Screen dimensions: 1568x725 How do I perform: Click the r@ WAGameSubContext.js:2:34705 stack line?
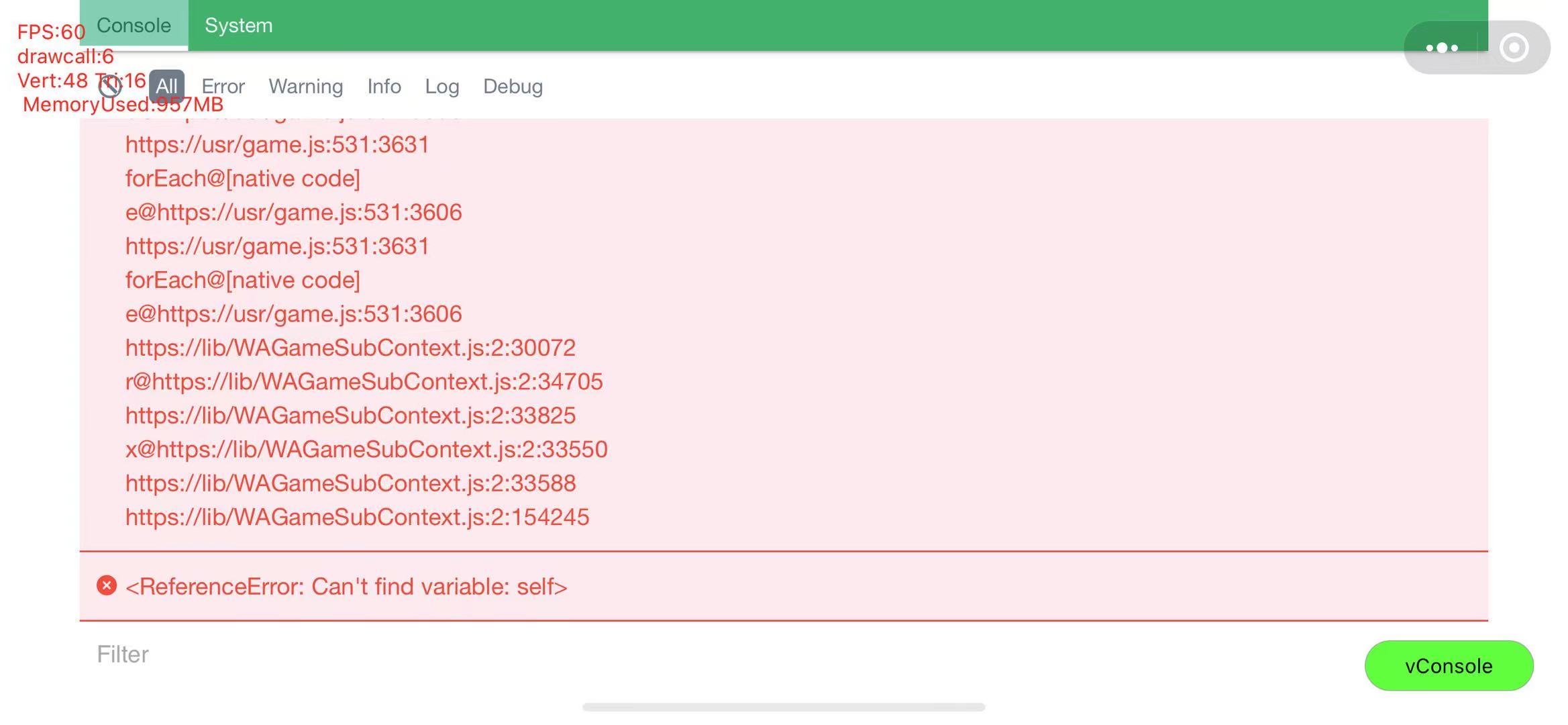(364, 381)
